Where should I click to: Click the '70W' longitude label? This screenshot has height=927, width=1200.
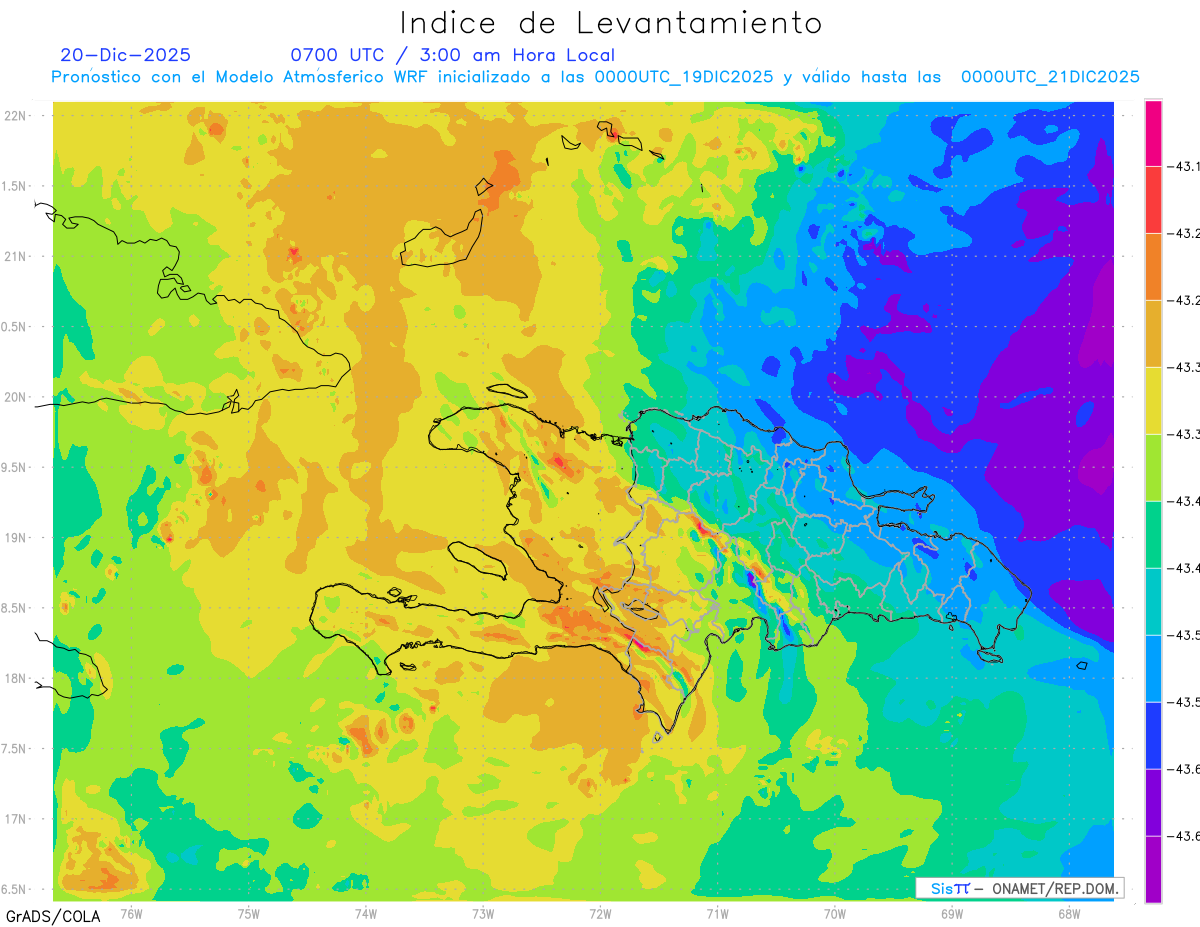(834, 913)
